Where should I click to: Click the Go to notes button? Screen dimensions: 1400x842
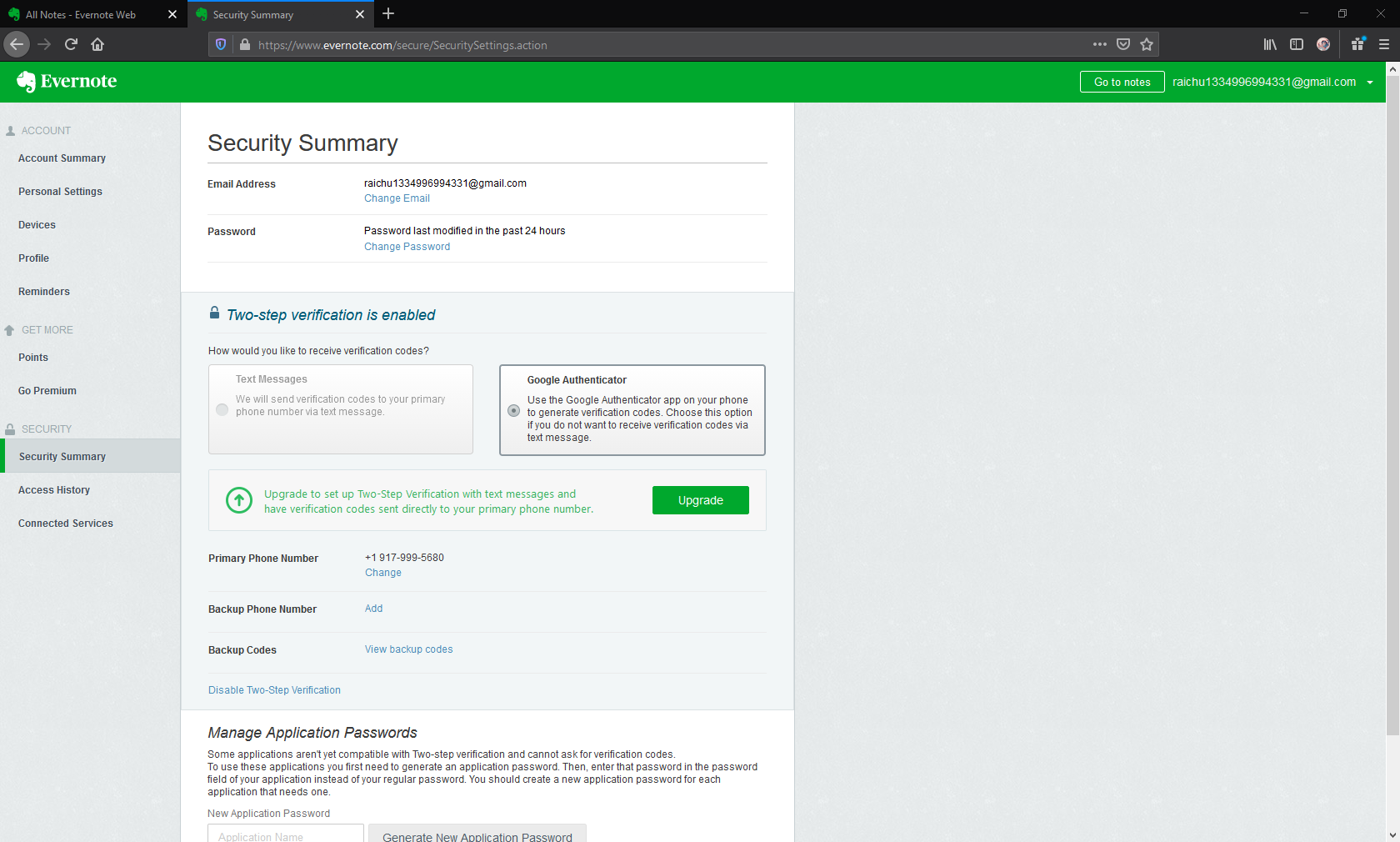tap(1122, 82)
